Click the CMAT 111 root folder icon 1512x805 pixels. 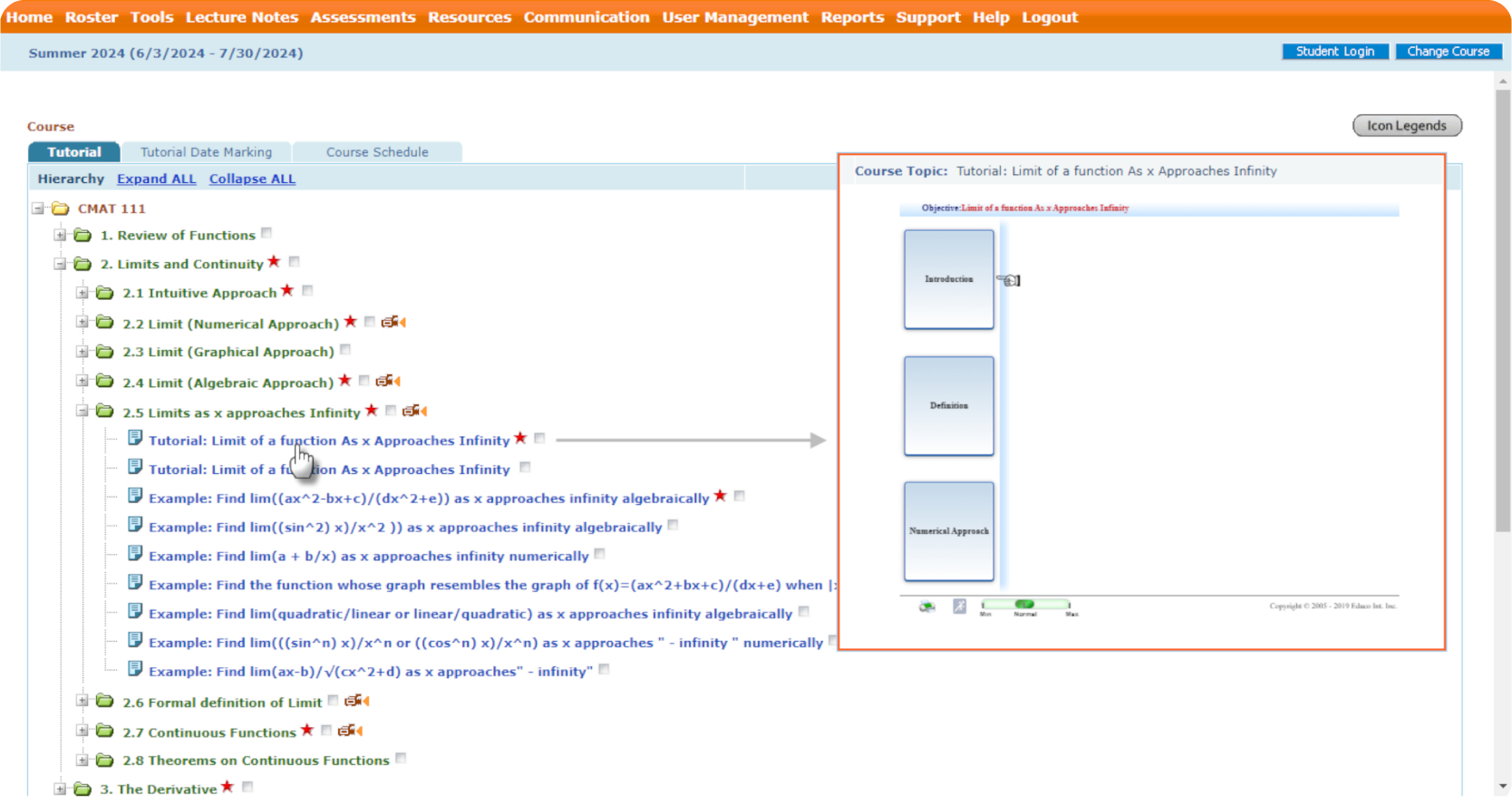point(61,209)
